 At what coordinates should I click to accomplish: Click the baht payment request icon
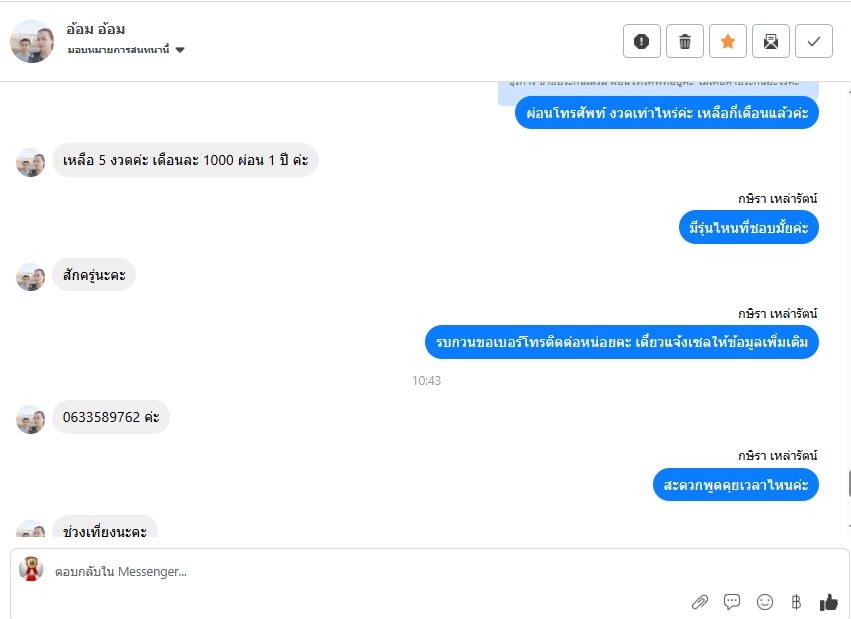[x=796, y=602]
